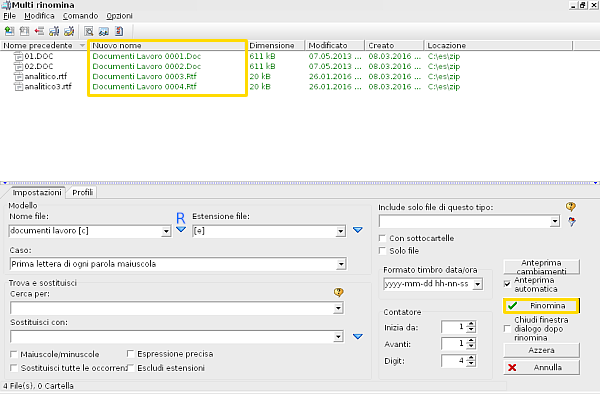
Task: Sort by the Creato column header
Action: click(394, 46)
